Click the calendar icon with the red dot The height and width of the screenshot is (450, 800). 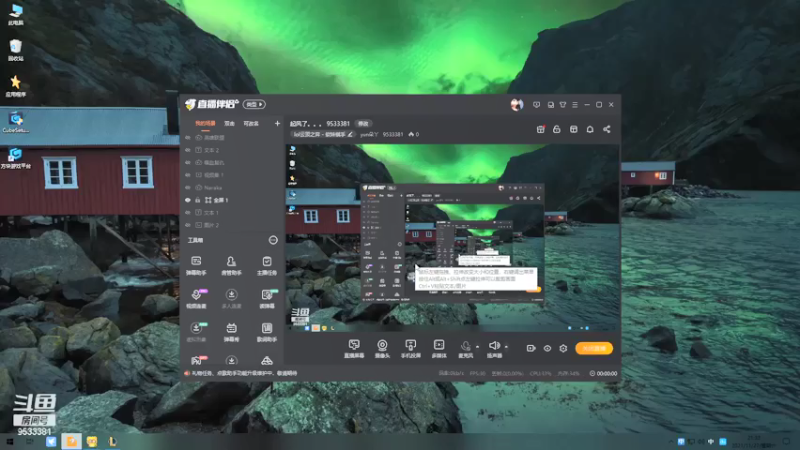point(540,129)
